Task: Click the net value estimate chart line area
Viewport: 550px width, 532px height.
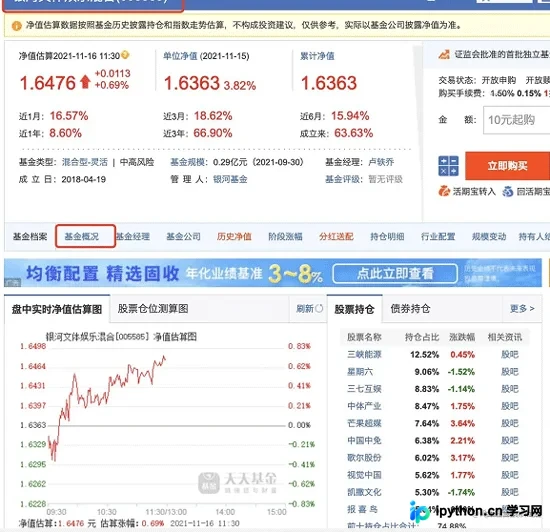Action: [x=166, y=425]
